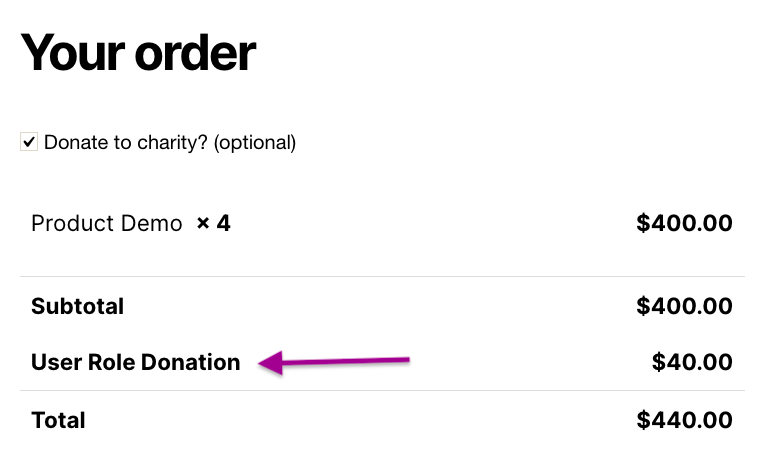This screenshot has width=771, height=451.
Task: Click the "× 4" product quantity
Action: [x=214, y=223]
